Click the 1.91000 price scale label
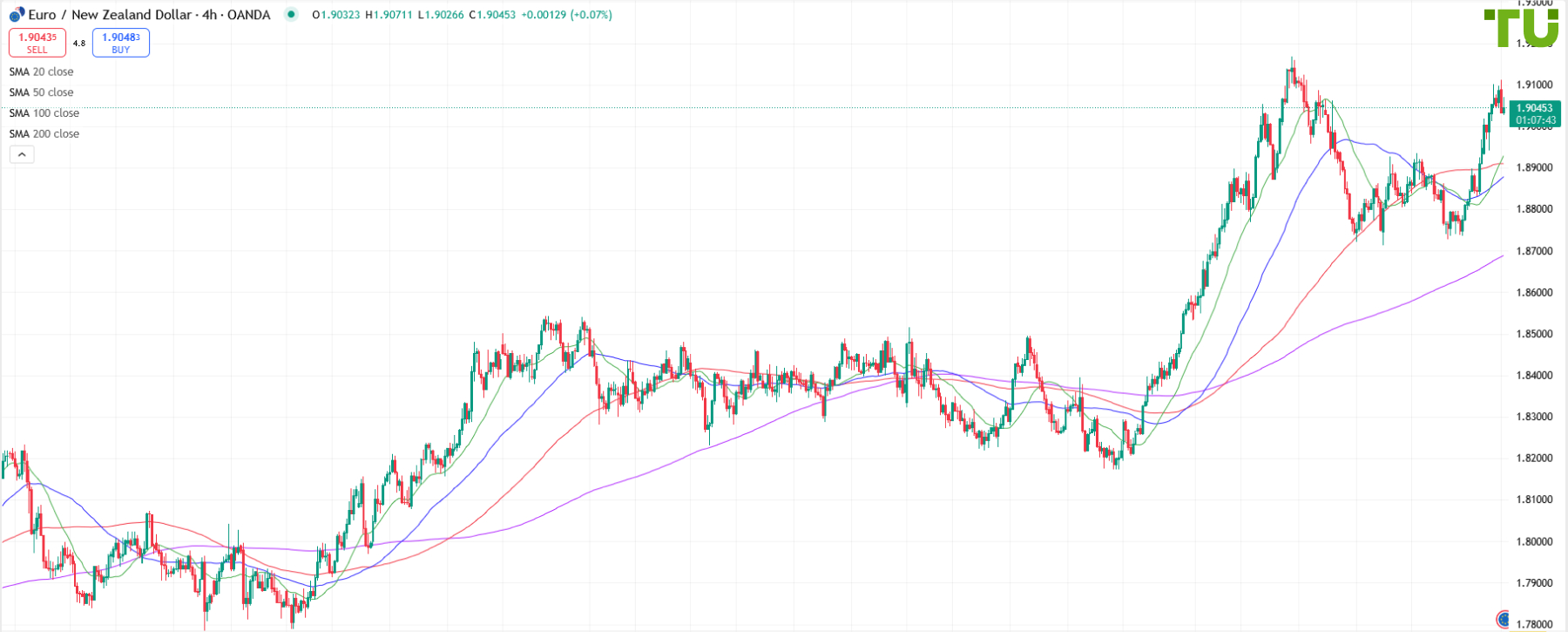 click(1535, 85)
